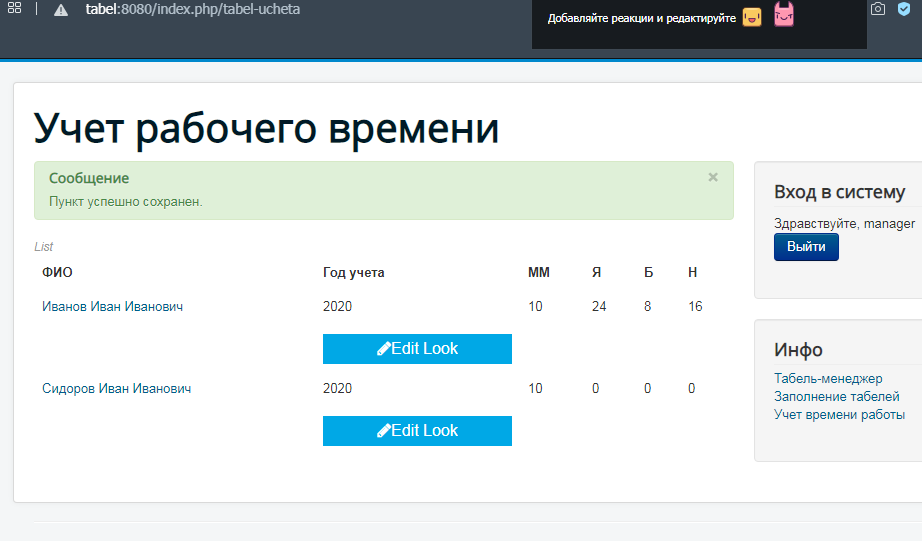Open the Табель-менеджер menu link
This screenshot has width=922, height=541.
click(x=828, y=379)
